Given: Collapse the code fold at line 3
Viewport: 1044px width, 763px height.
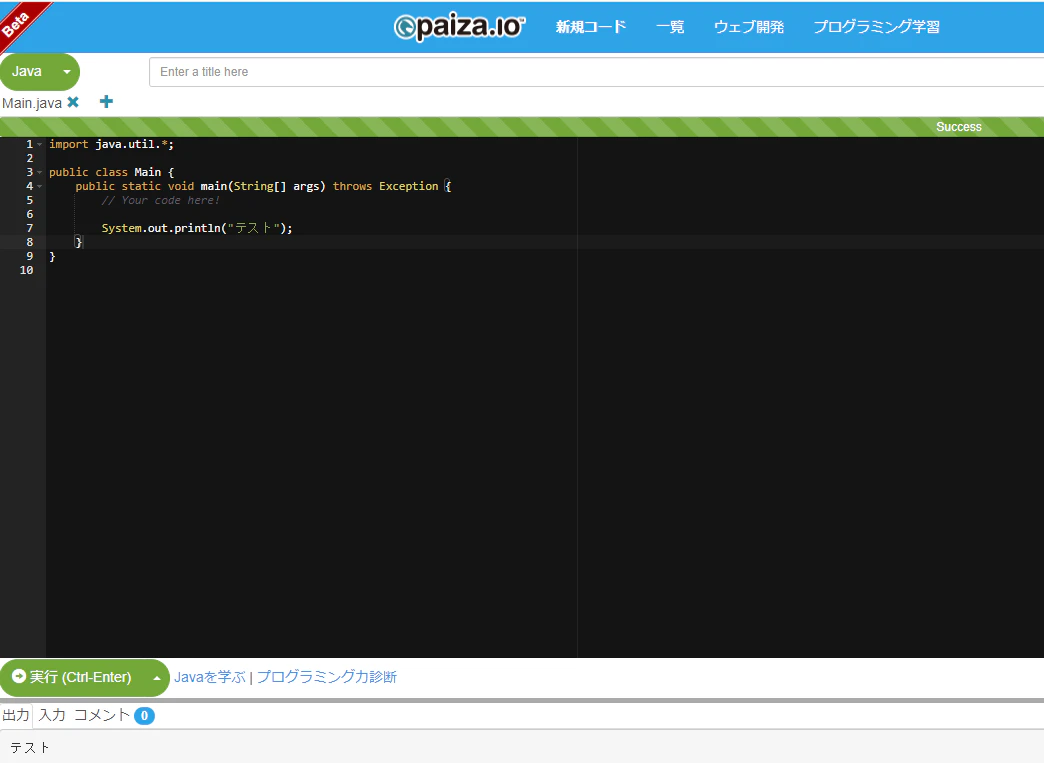Looking at the screenshot, I should pos(40,171).
